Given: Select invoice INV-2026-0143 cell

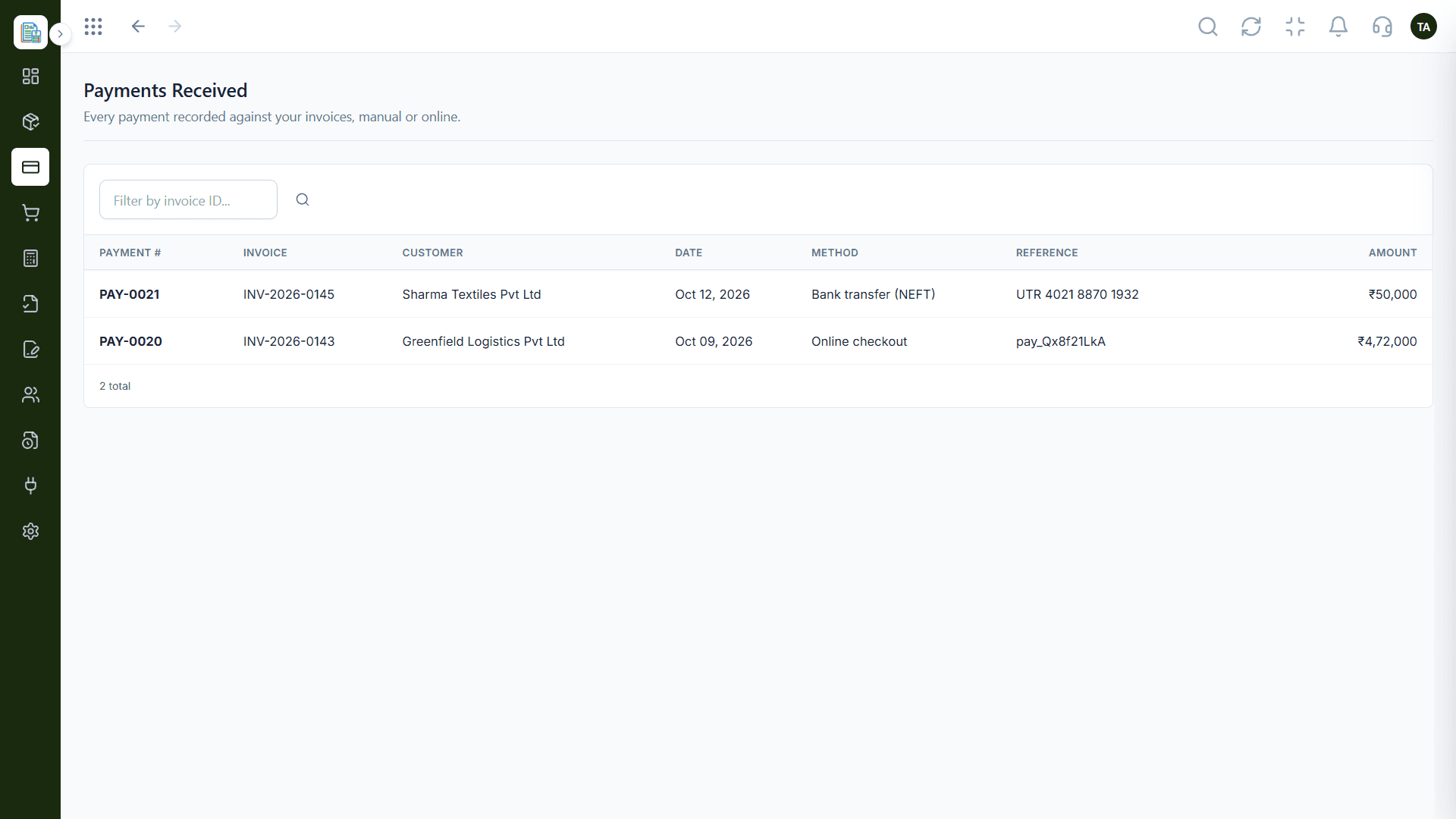Looking at the screenshot, I should tap(289, 341).
